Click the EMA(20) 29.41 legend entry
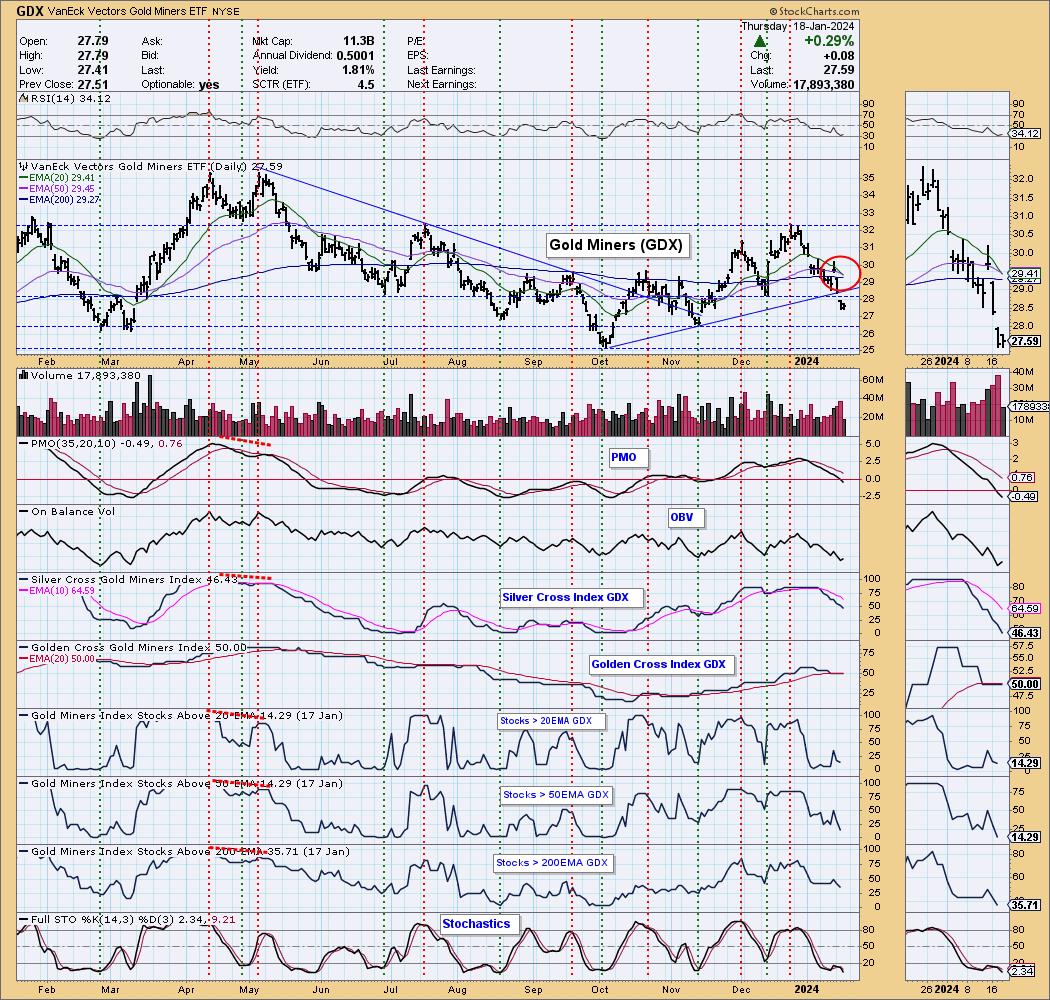 click(x=57, y=177)
